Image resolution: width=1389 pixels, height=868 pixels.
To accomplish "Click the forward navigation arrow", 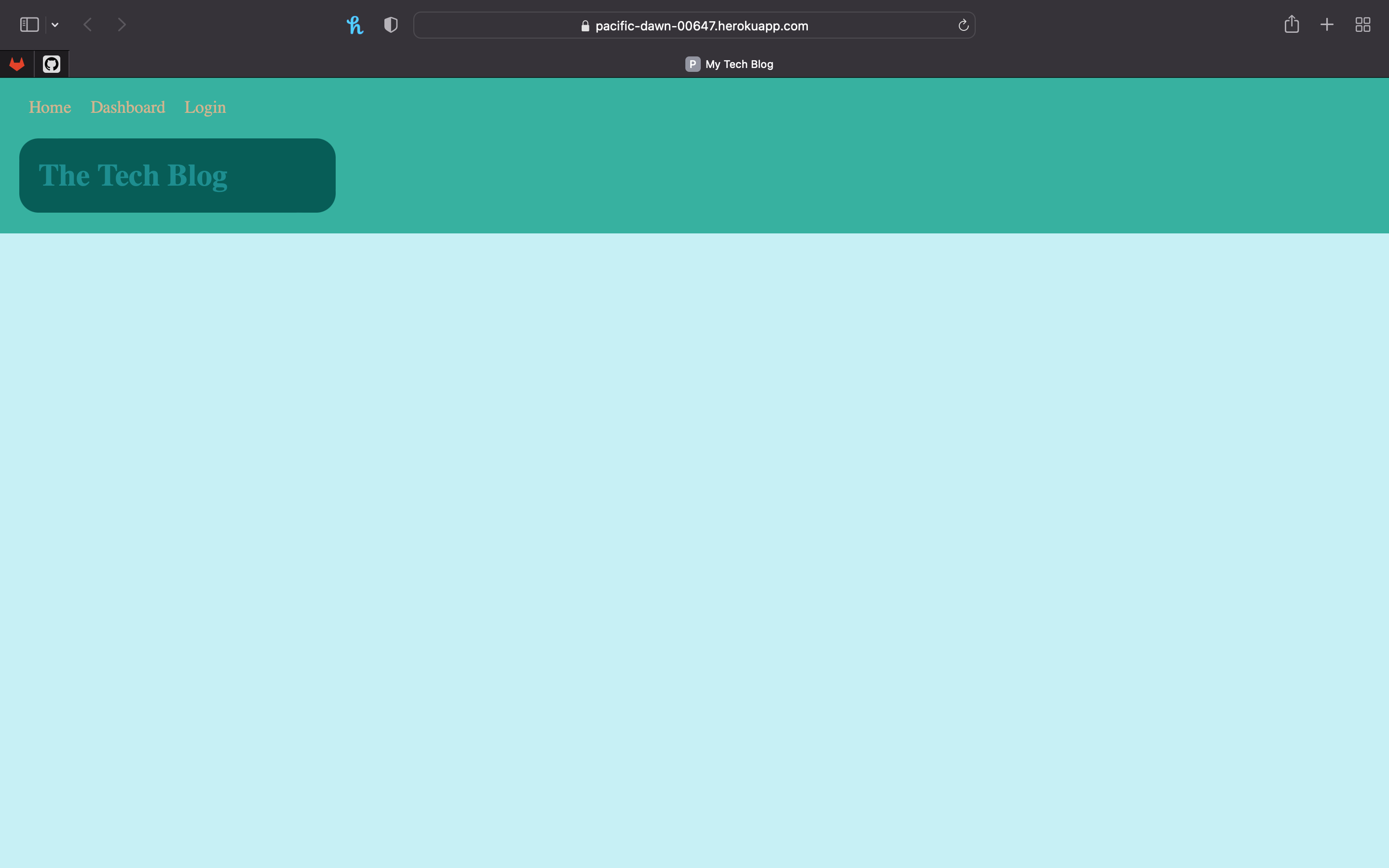I will (122, 25).
